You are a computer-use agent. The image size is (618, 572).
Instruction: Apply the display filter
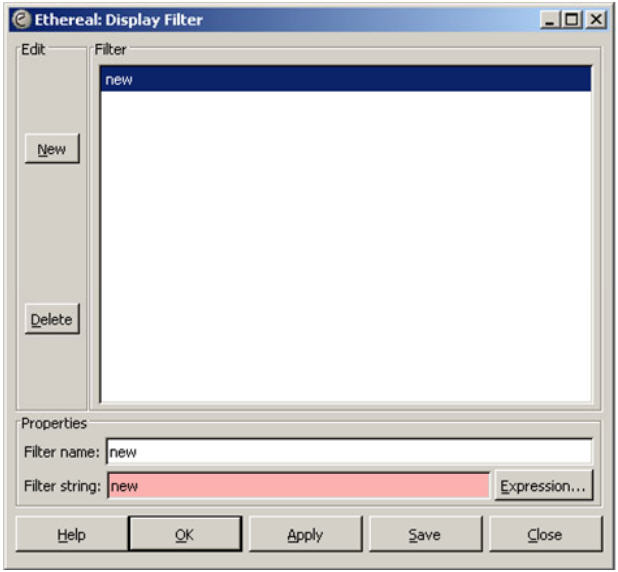305,535
